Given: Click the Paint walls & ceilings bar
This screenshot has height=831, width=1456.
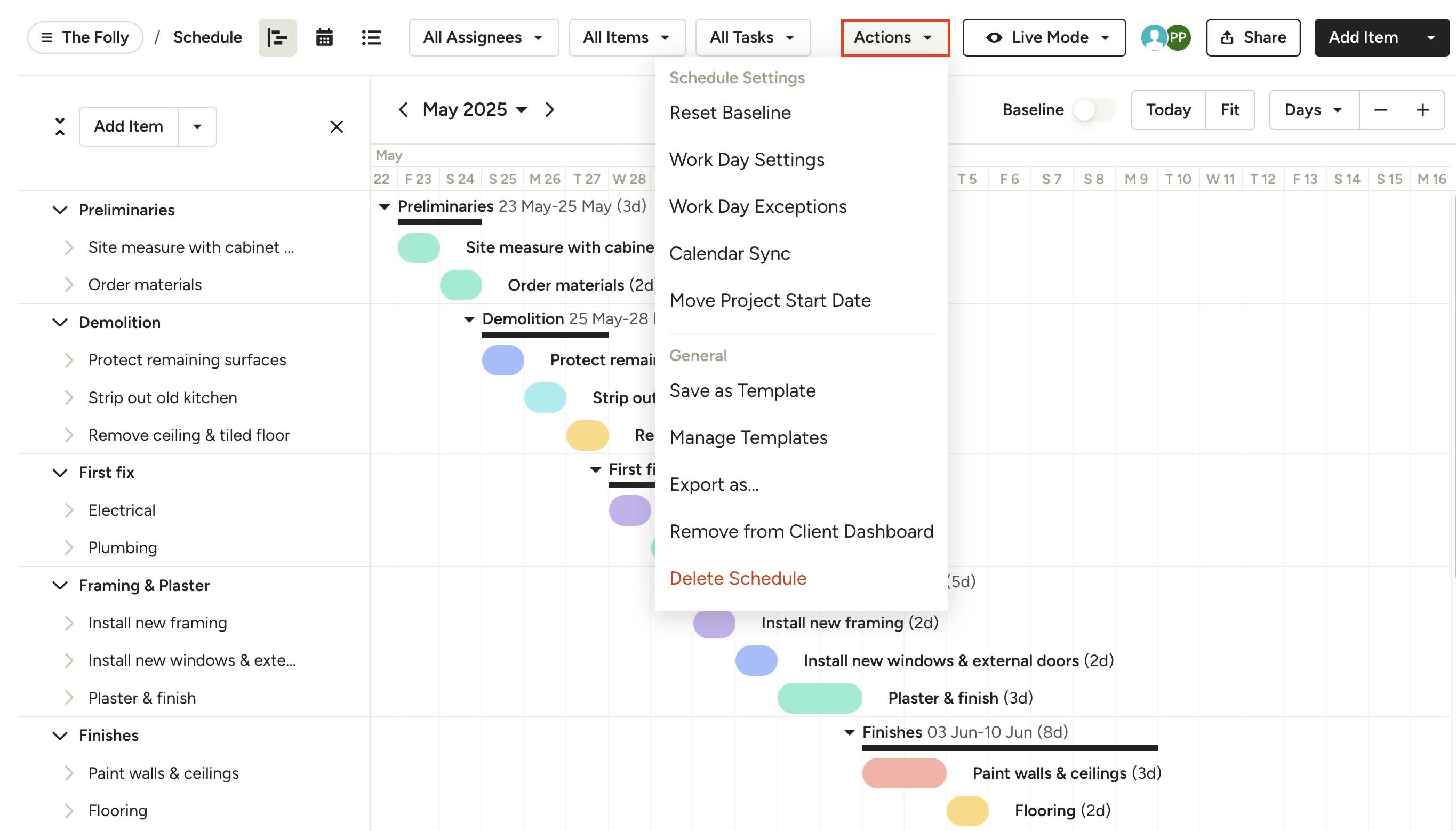Looking at the screenshot, I should pyautogui.click(x=903, y=773).
